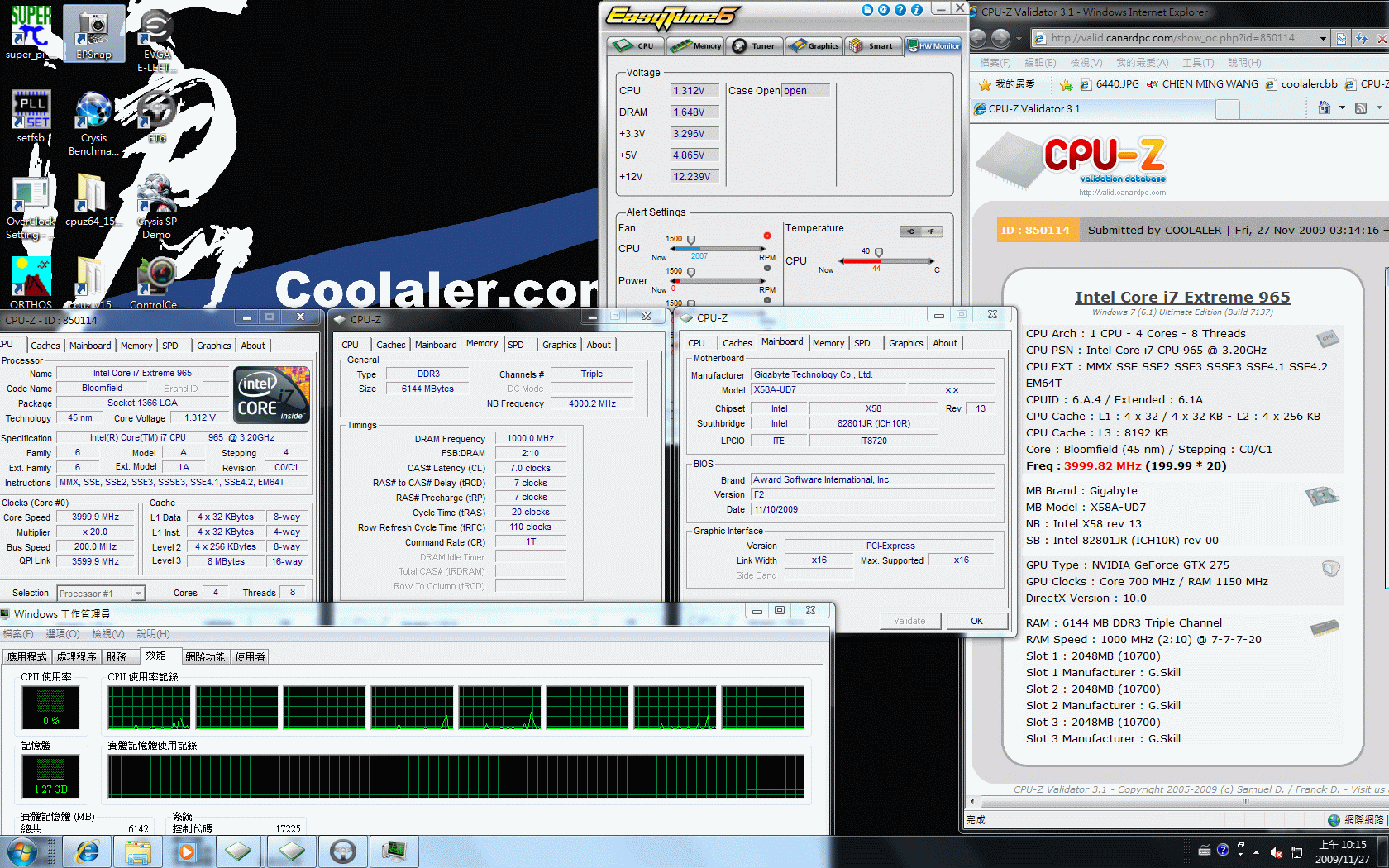The height and width of the screenshot is (868, 1389).
Task: Open the coolalercbb favorites link
Action: [1301, 84]
